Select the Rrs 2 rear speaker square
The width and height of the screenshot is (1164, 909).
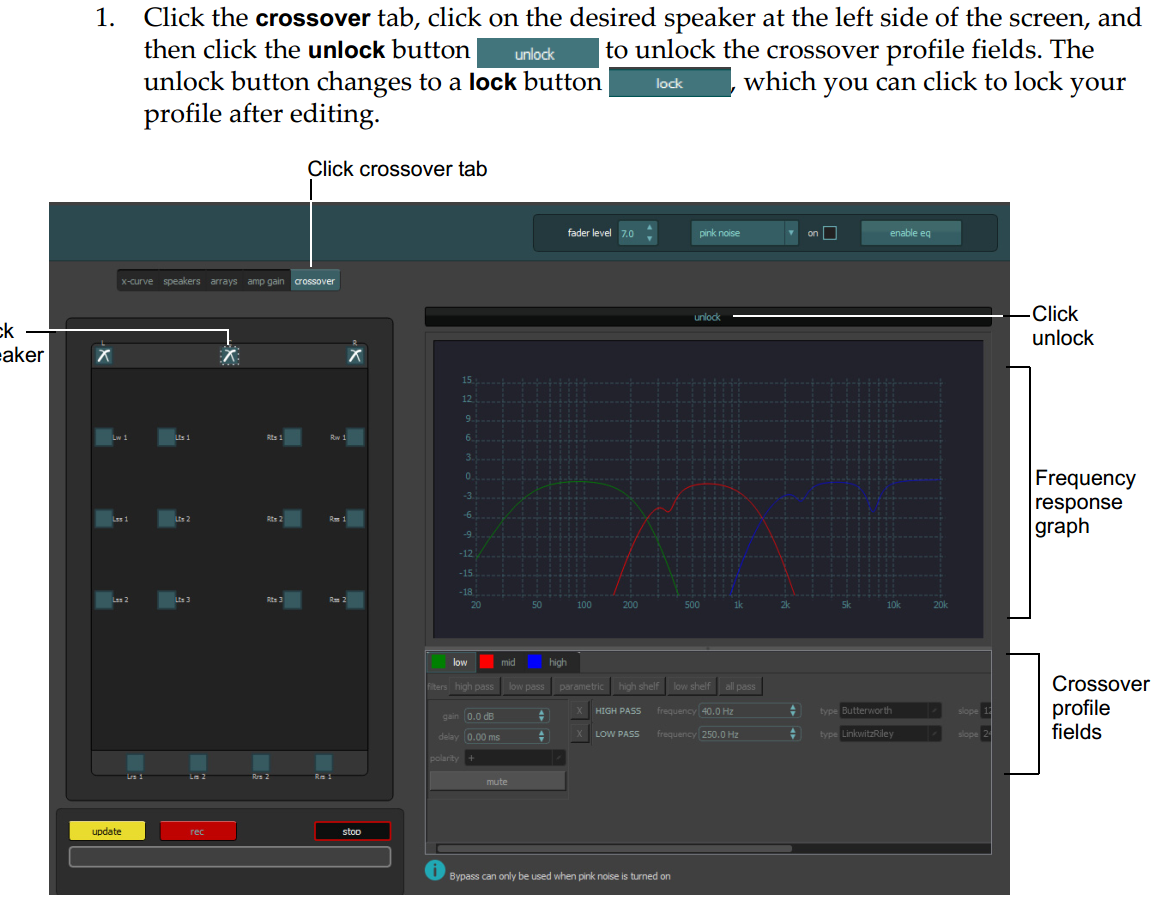(x=261, y=763)
